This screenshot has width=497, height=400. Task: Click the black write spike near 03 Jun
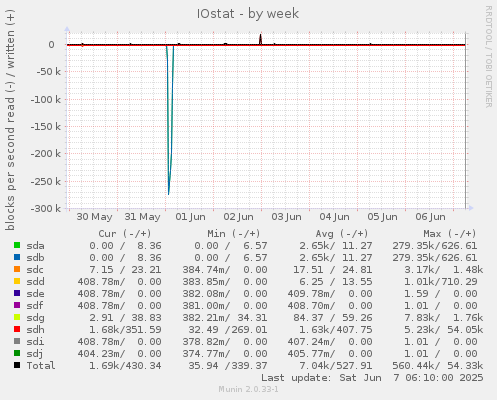tap(261, 39)
